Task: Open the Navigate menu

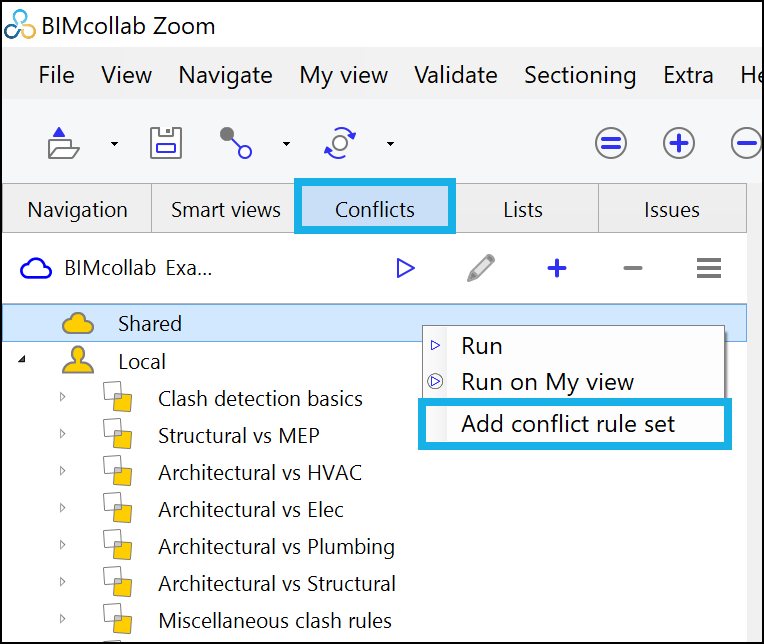Action: point(226,76)
